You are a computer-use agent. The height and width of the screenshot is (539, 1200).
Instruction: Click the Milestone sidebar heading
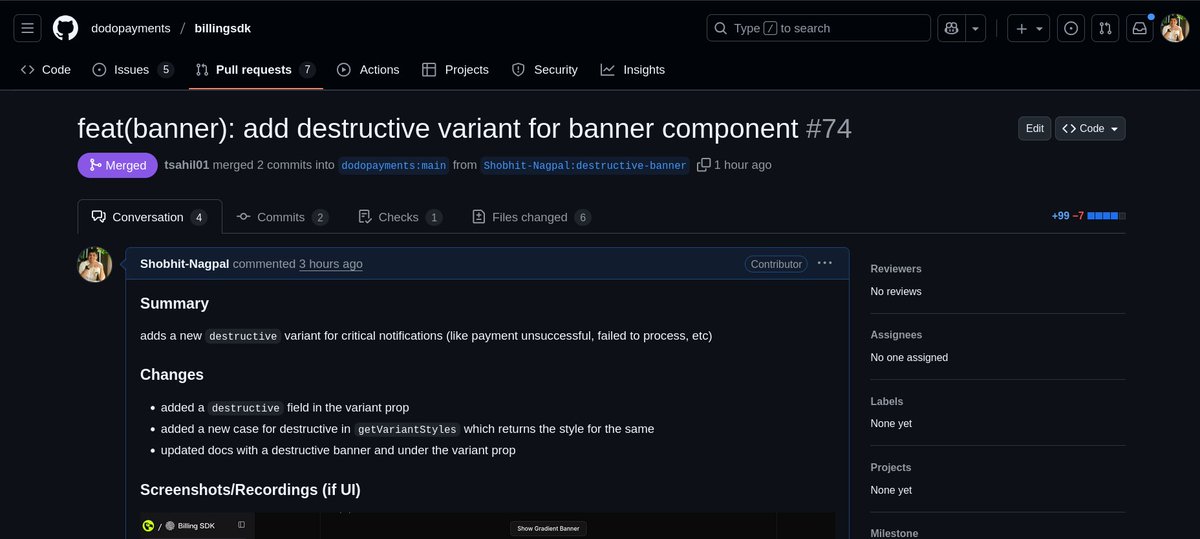click(x=895, y=533)
